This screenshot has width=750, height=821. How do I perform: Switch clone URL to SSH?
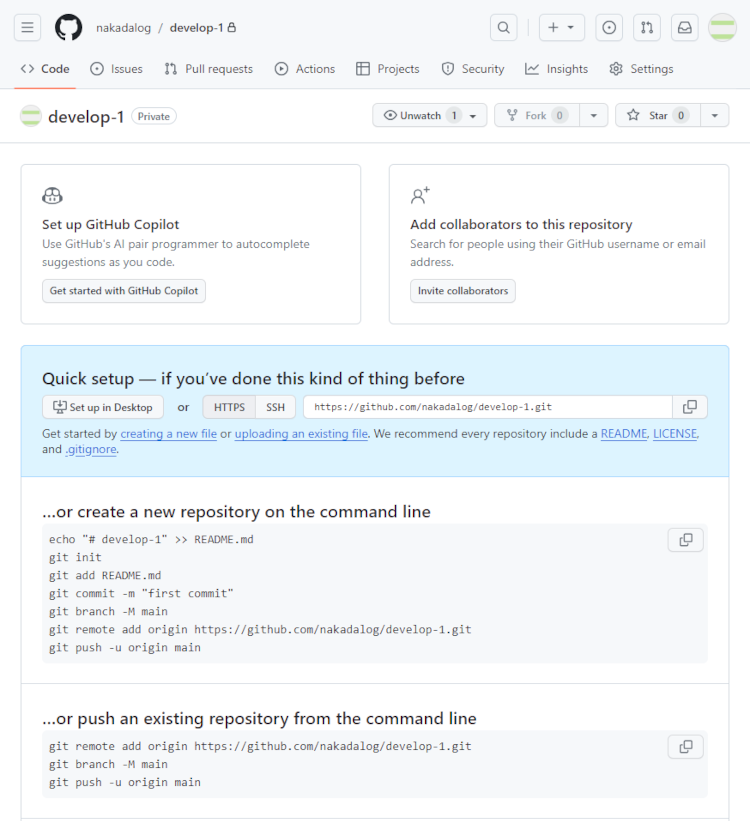click(x=275, y=407)
